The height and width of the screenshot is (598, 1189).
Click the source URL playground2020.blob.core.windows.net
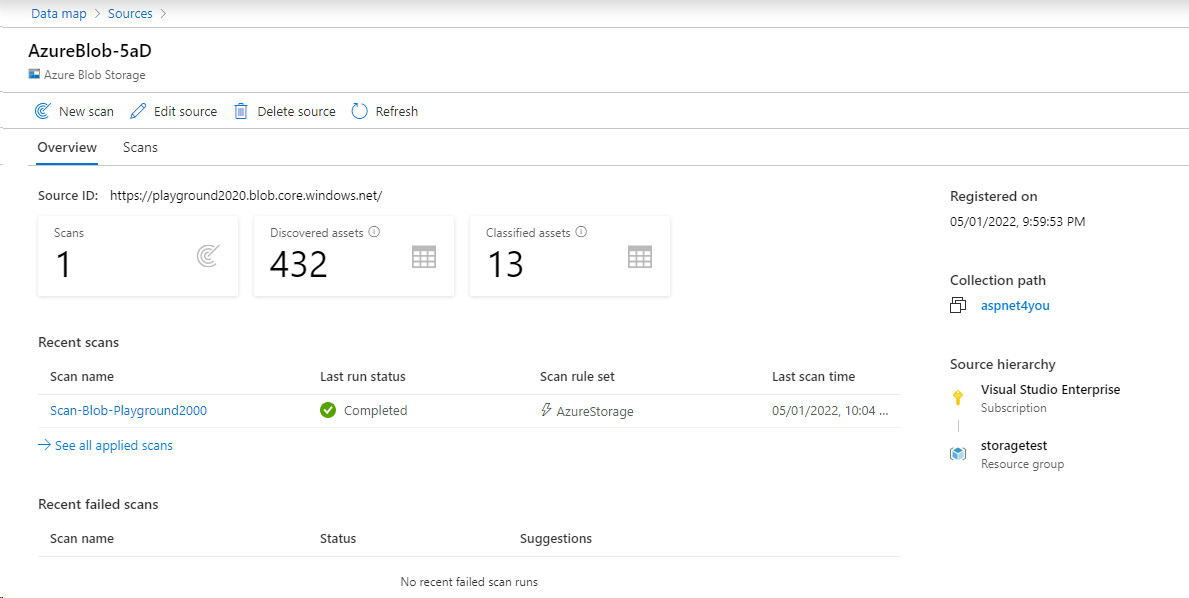point(246,196)
